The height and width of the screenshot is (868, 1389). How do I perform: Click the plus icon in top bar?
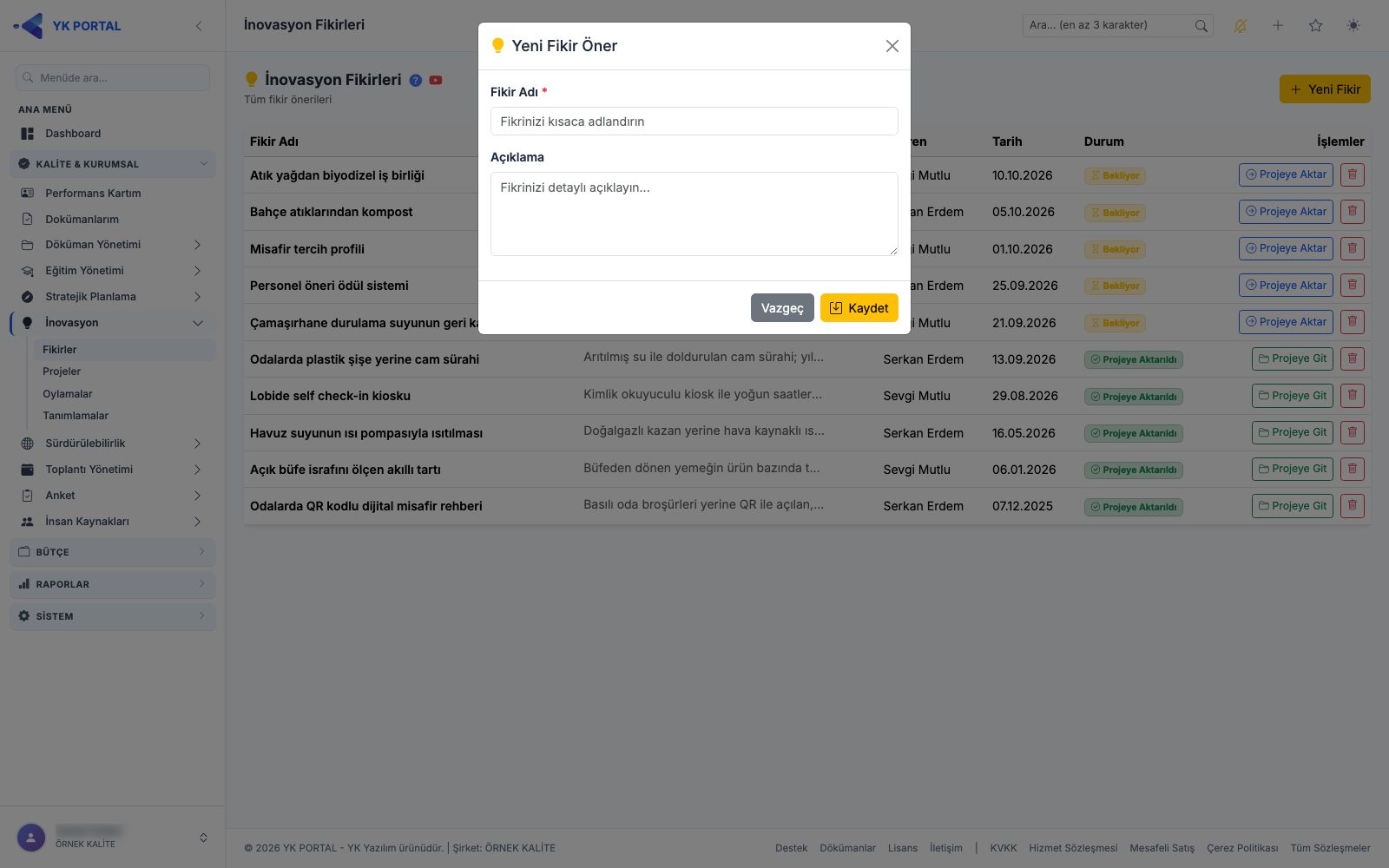pos(1278,26)
